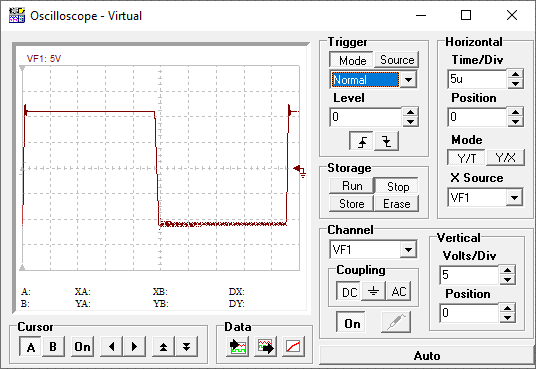
Task: Move cursor up with double-arrow button
Action: 163,347
